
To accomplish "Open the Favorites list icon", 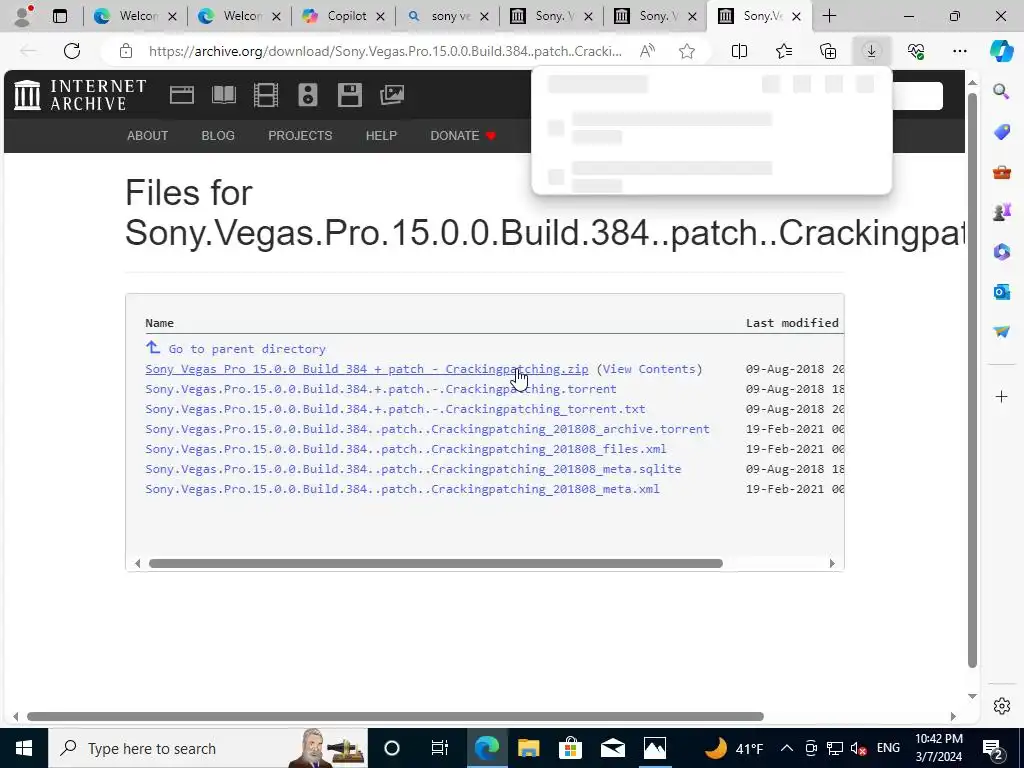I will [x=784, y=51].
